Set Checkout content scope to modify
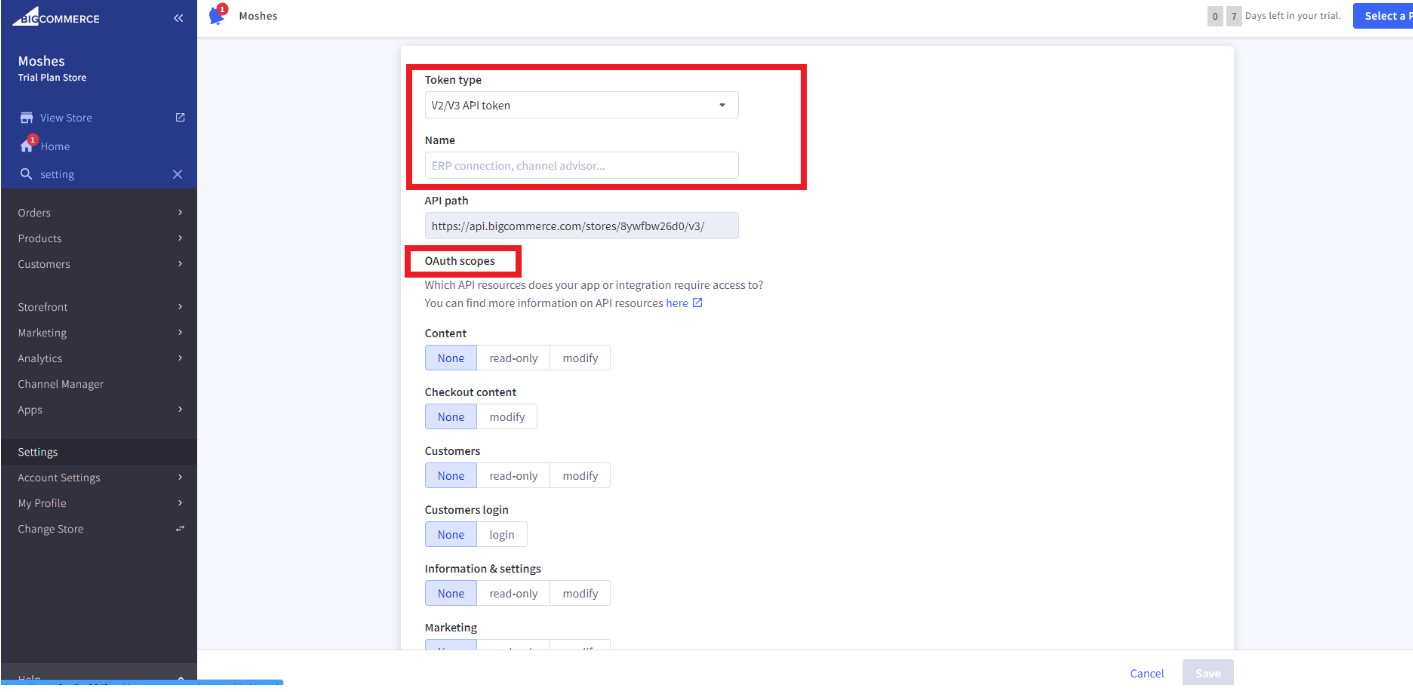 tap(507, 417)
